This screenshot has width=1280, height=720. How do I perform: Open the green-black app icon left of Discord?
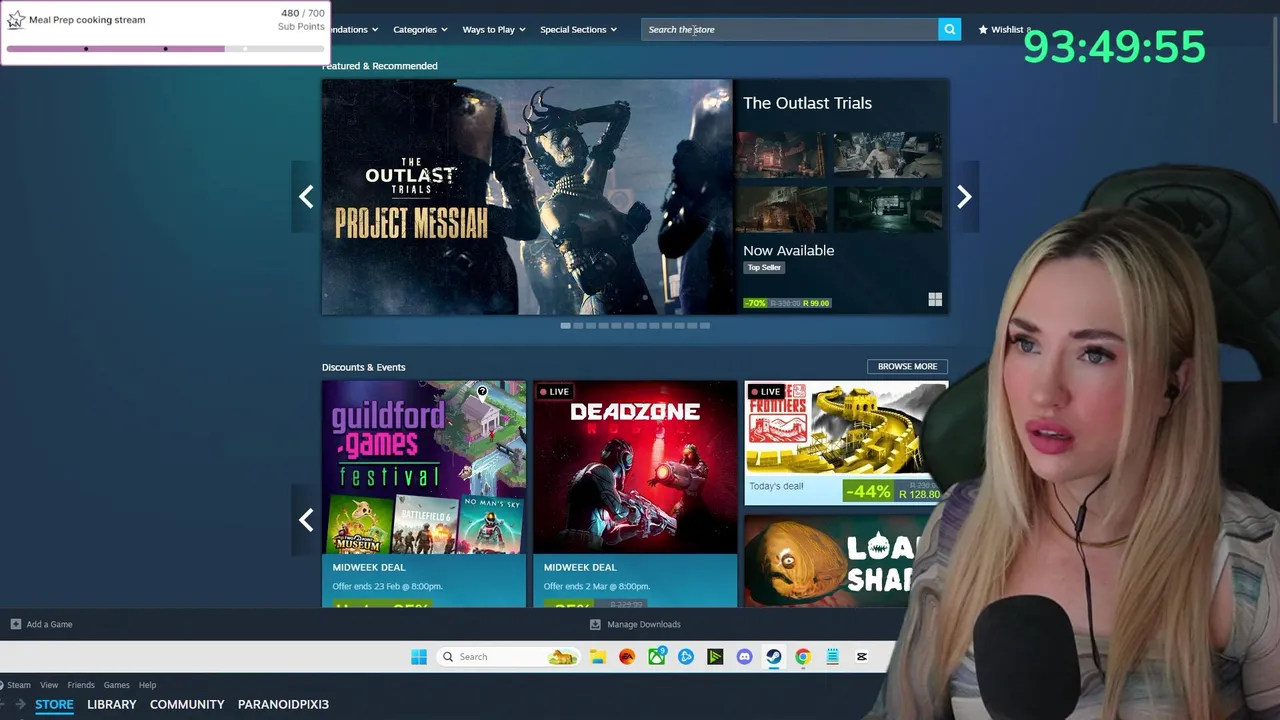tap(715, 657)
